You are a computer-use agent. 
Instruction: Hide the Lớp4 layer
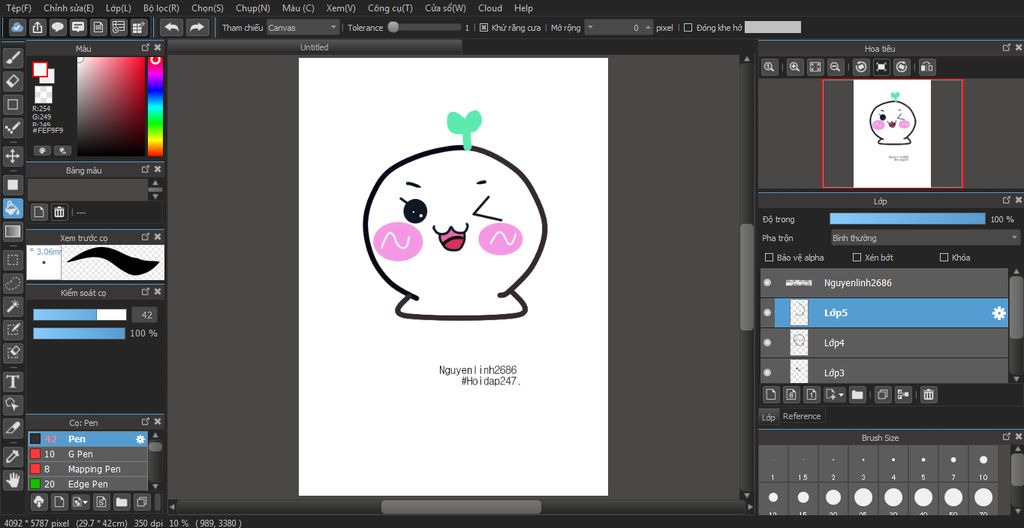tap(767, 342)
